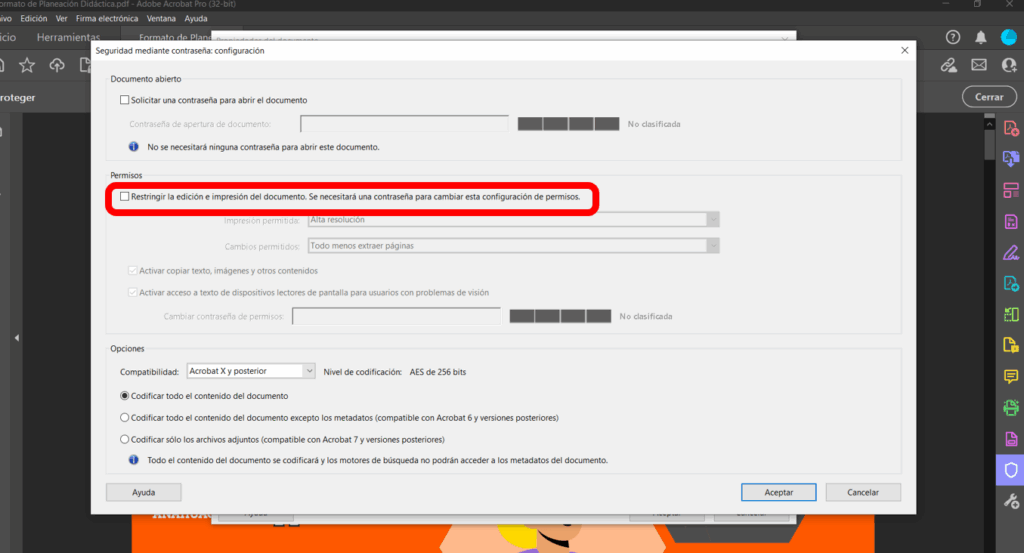Select 'Codificar todo excepto los metadatos' radio
1024x553 pixels.
coord(124,417)
